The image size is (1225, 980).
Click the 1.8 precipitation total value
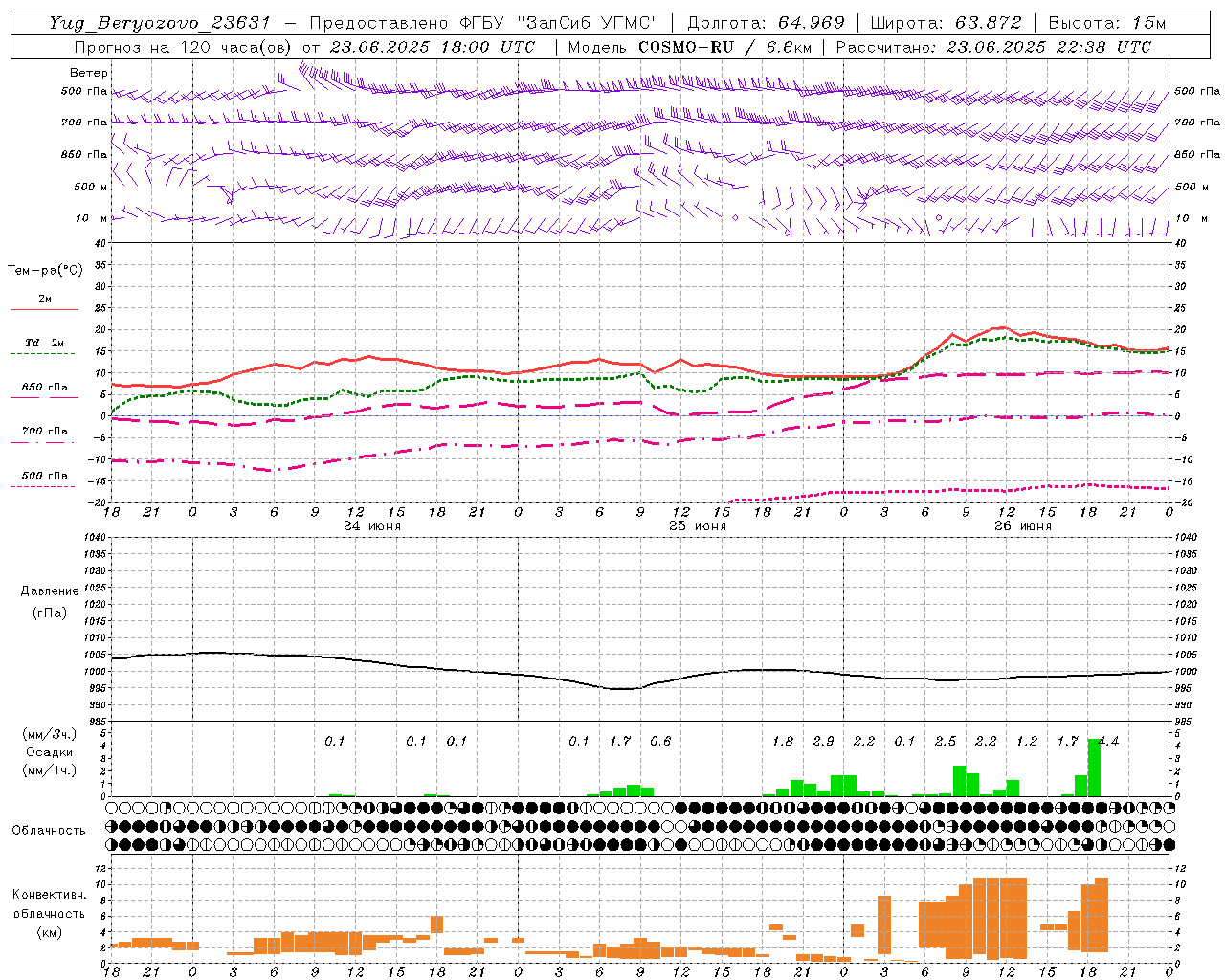tap(783, 741)
